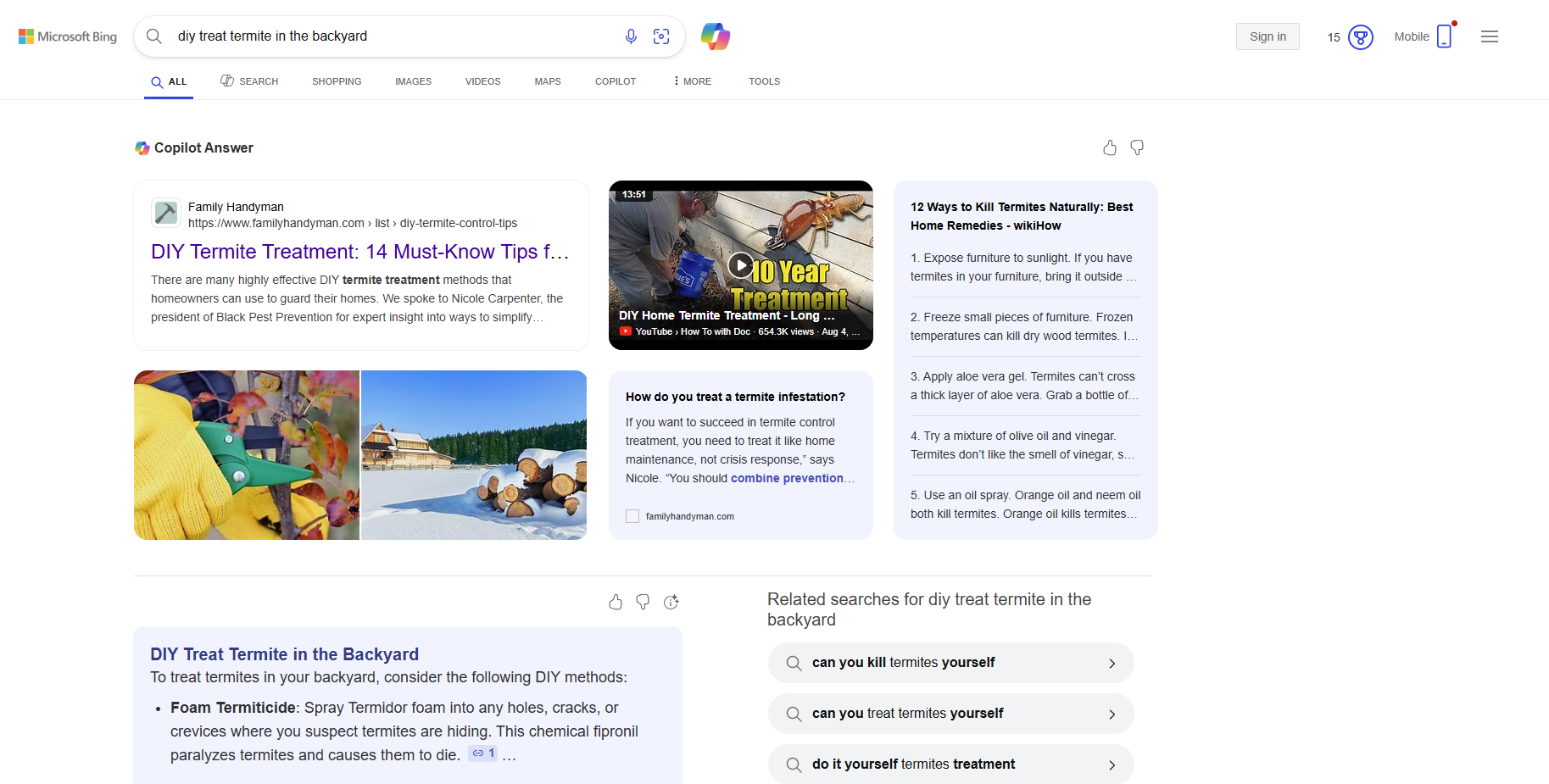Viewport: 1549px width, 784px height.
Task: Click the rewards points count 15
Action: click(x=1334, y=37)
